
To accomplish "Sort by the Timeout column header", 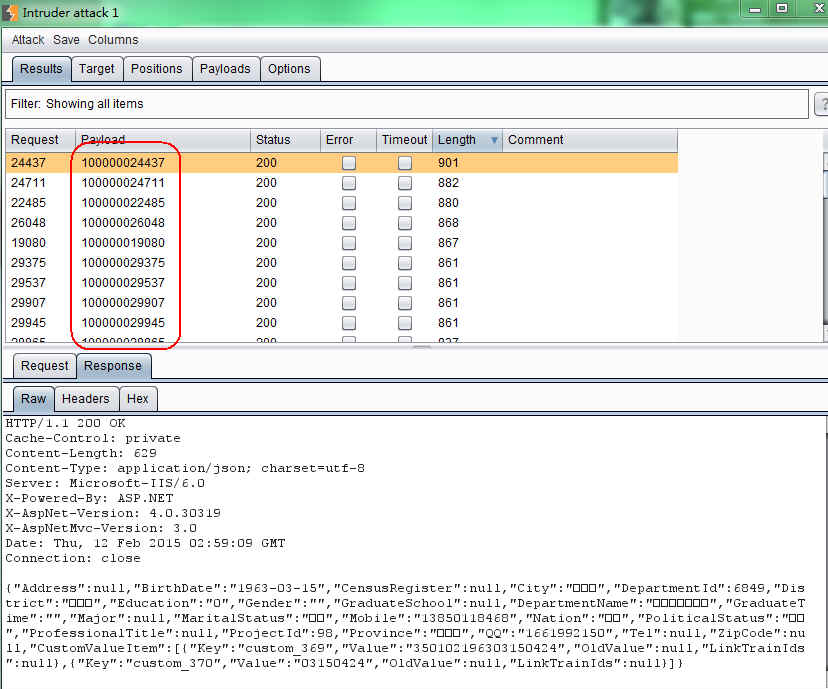I will click(x=404, y=140).
